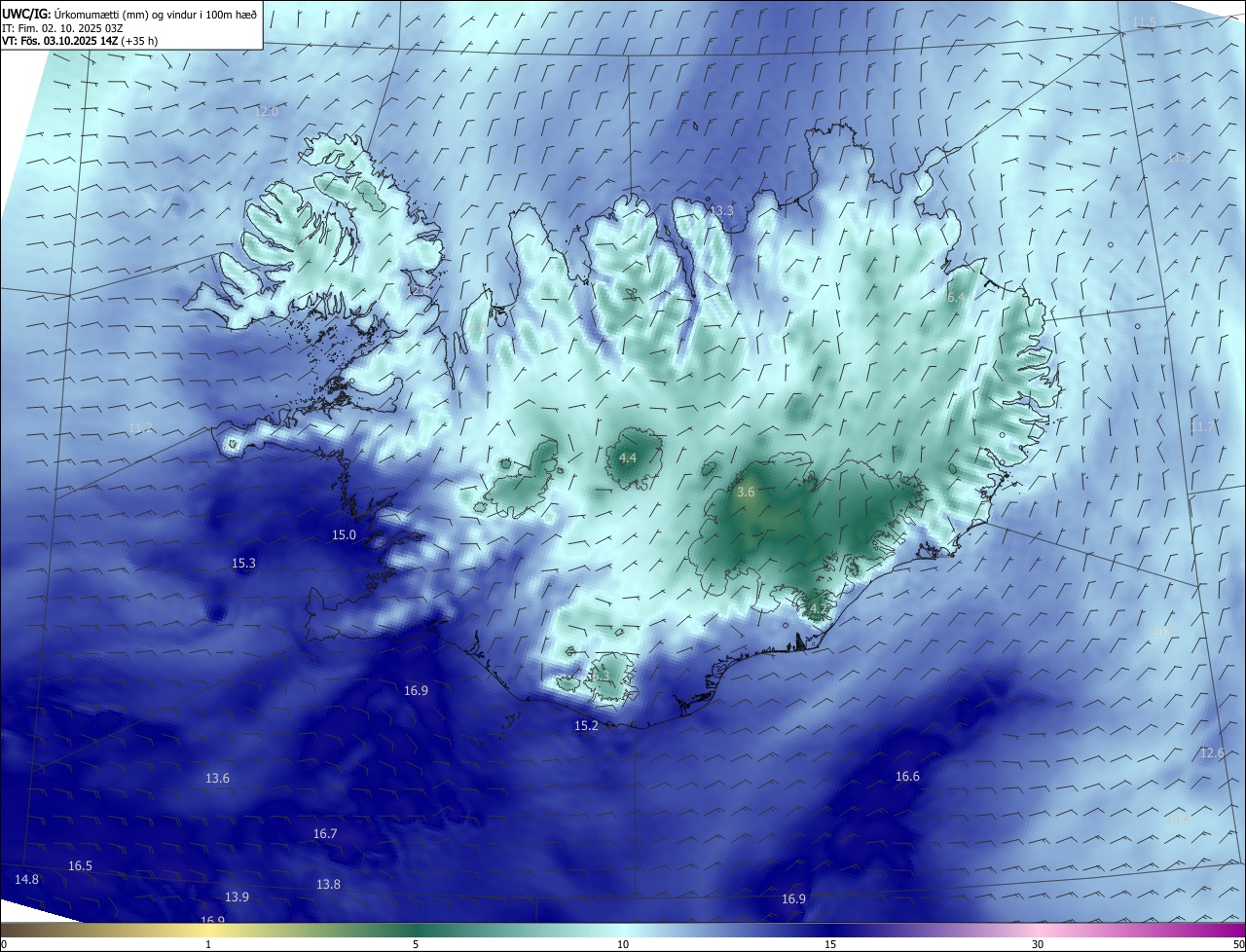Select the 13.6 value label
Viewport: 1246px width, 952px height.
pyautogui.click(x=217, y=778)
